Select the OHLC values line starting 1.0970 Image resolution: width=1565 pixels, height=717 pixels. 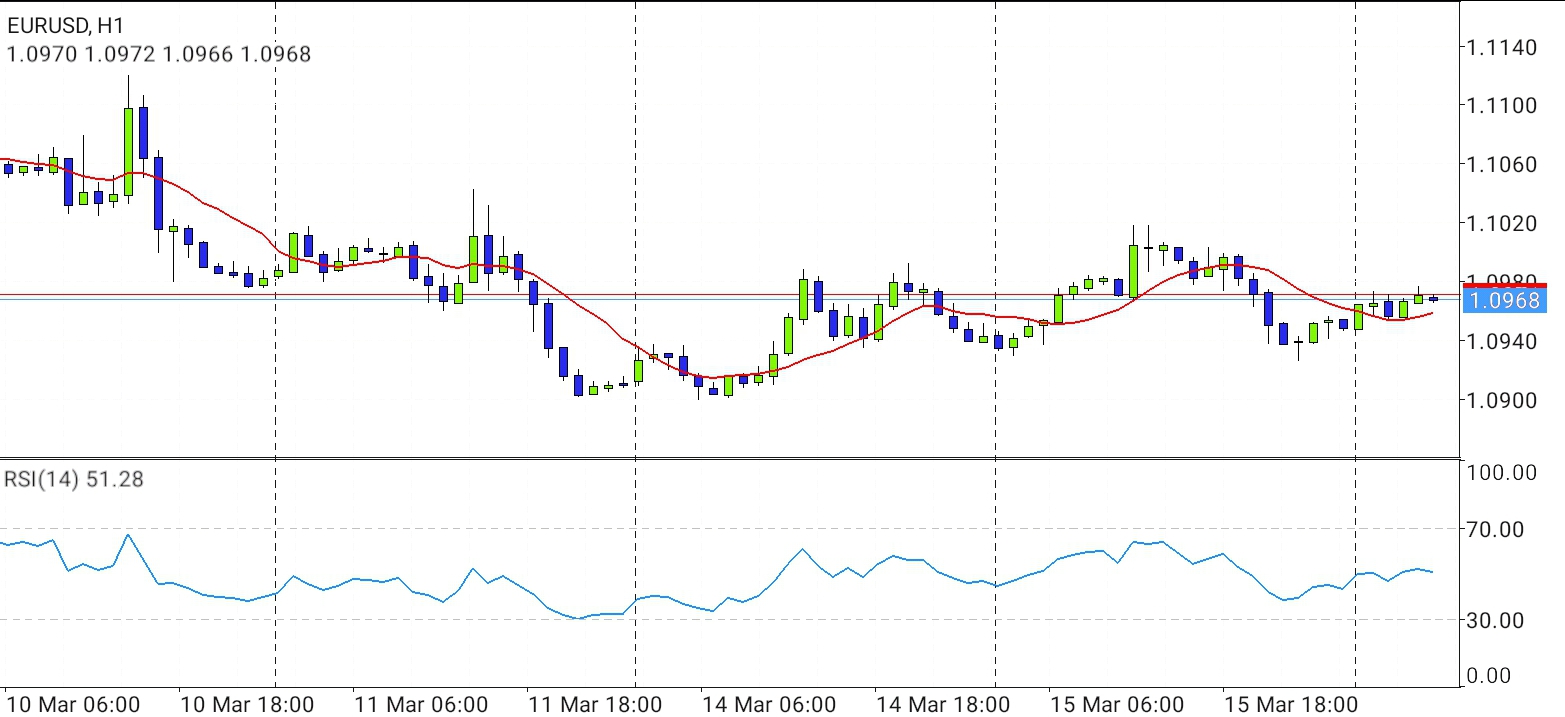click(x=159, y=54)
